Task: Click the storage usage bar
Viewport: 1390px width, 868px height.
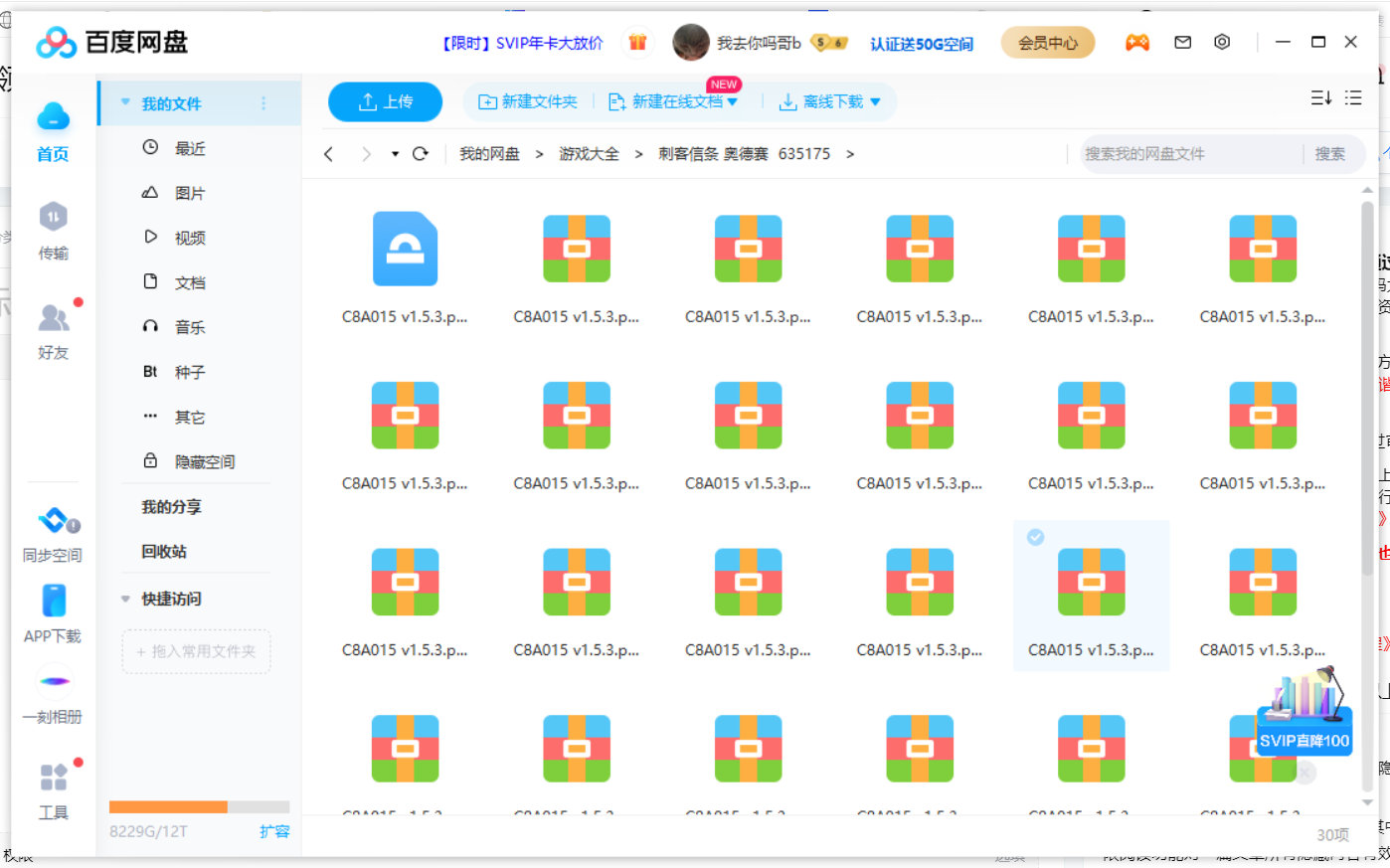Action: (x=199, y=807)
